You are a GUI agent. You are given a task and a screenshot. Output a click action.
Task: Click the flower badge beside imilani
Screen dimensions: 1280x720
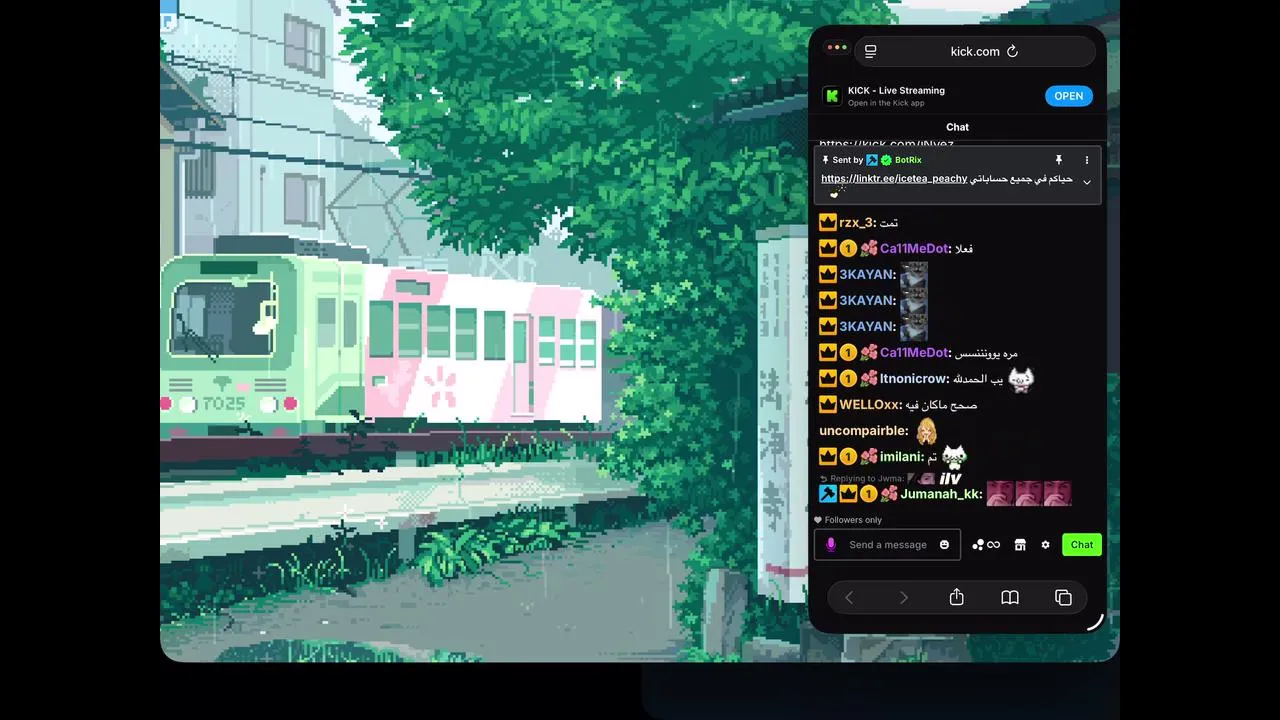(868, 456)
